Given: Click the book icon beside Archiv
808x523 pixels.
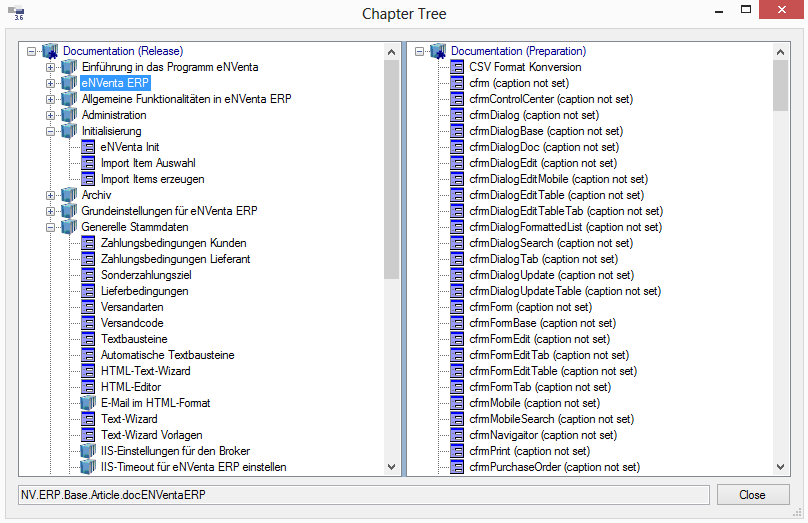Looking at the screenshot, I should (x=69, y=194).
